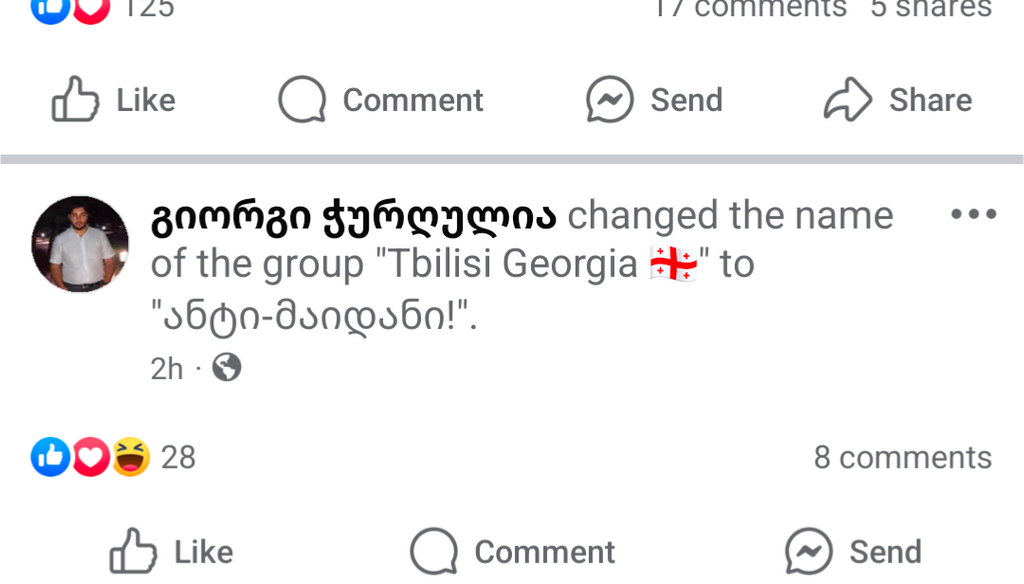The image size is (1024, 584).
Task: Tap the Comment bubble icon in the bottom post
Action: point(433,551)
